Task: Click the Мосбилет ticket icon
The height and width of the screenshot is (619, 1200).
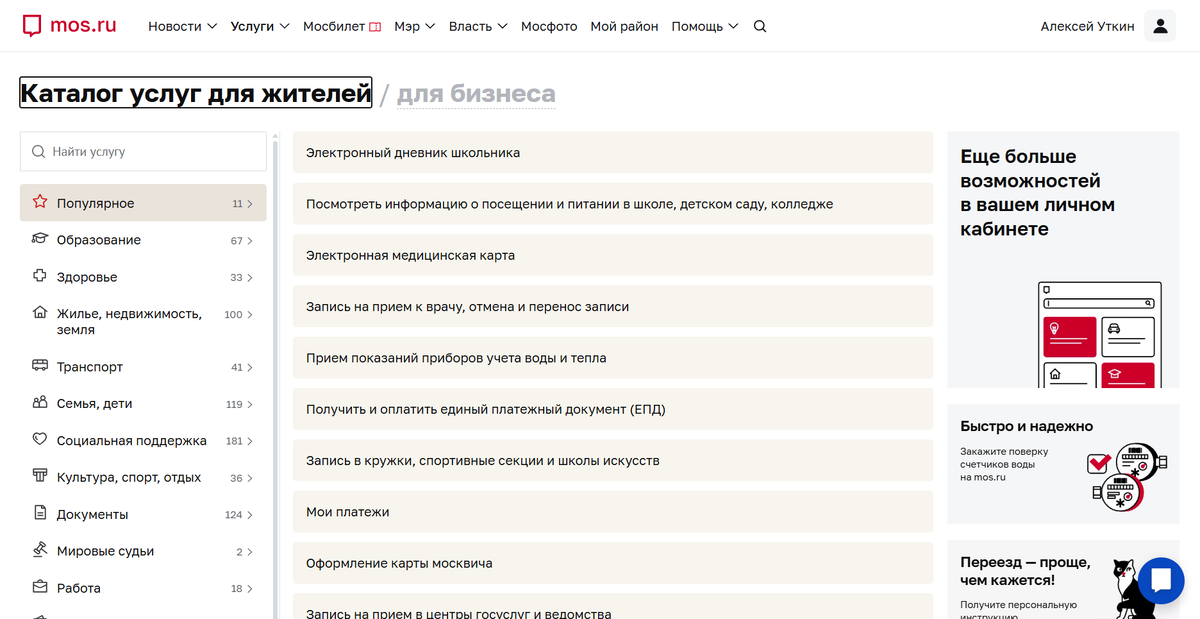Action: tap(375, 27)
